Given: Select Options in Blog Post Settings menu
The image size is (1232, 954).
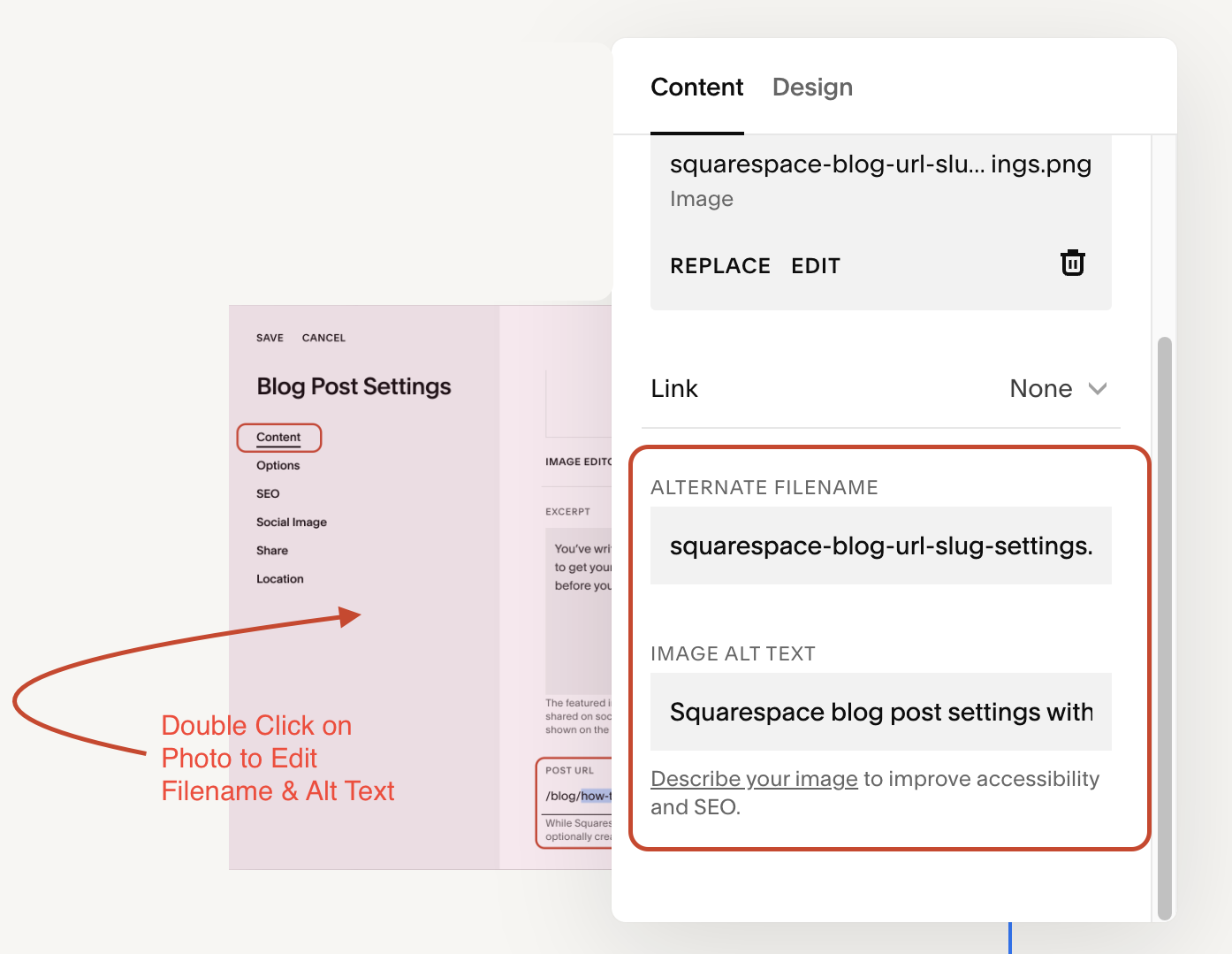Looking at the screenshot, I should [278, 465].
